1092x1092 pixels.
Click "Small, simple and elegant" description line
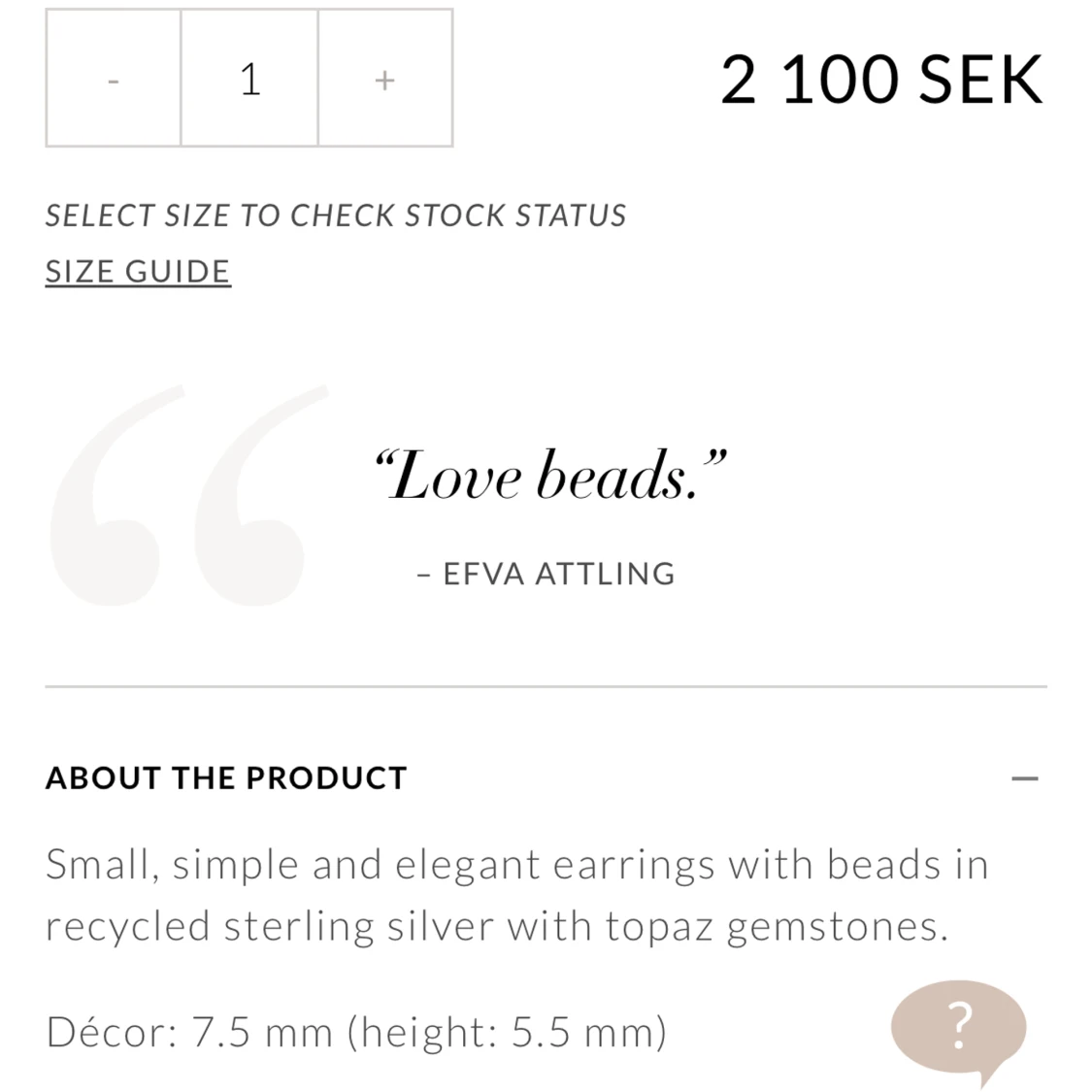(x=293, y=864)
